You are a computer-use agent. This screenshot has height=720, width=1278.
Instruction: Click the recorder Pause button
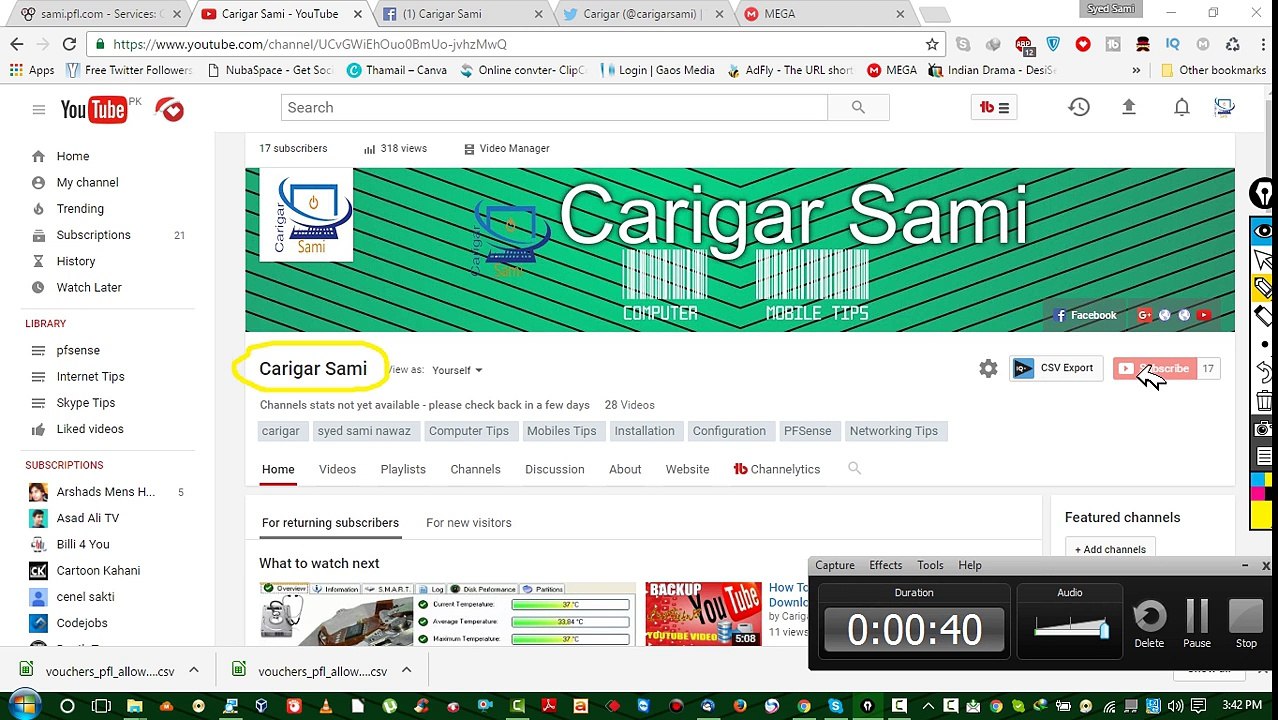[x=1197, y=624]
